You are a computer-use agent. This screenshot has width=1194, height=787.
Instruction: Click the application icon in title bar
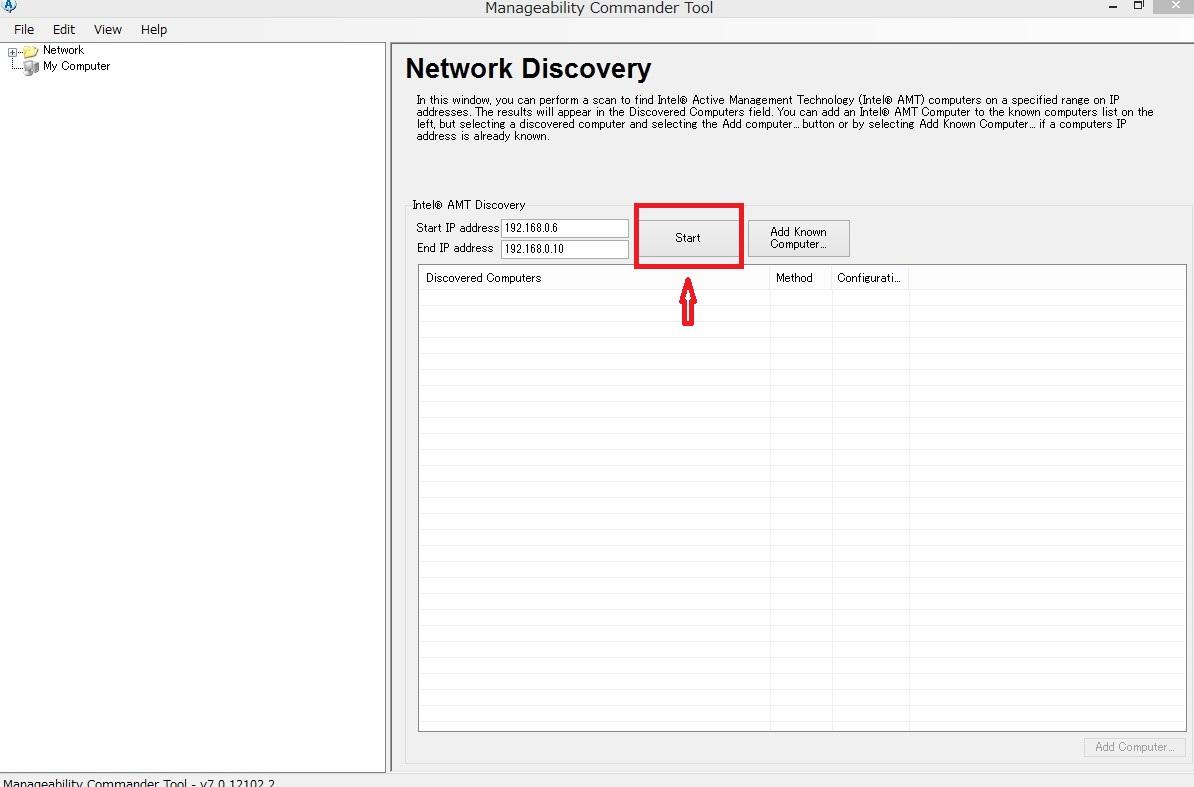click(x=9, y=6)
